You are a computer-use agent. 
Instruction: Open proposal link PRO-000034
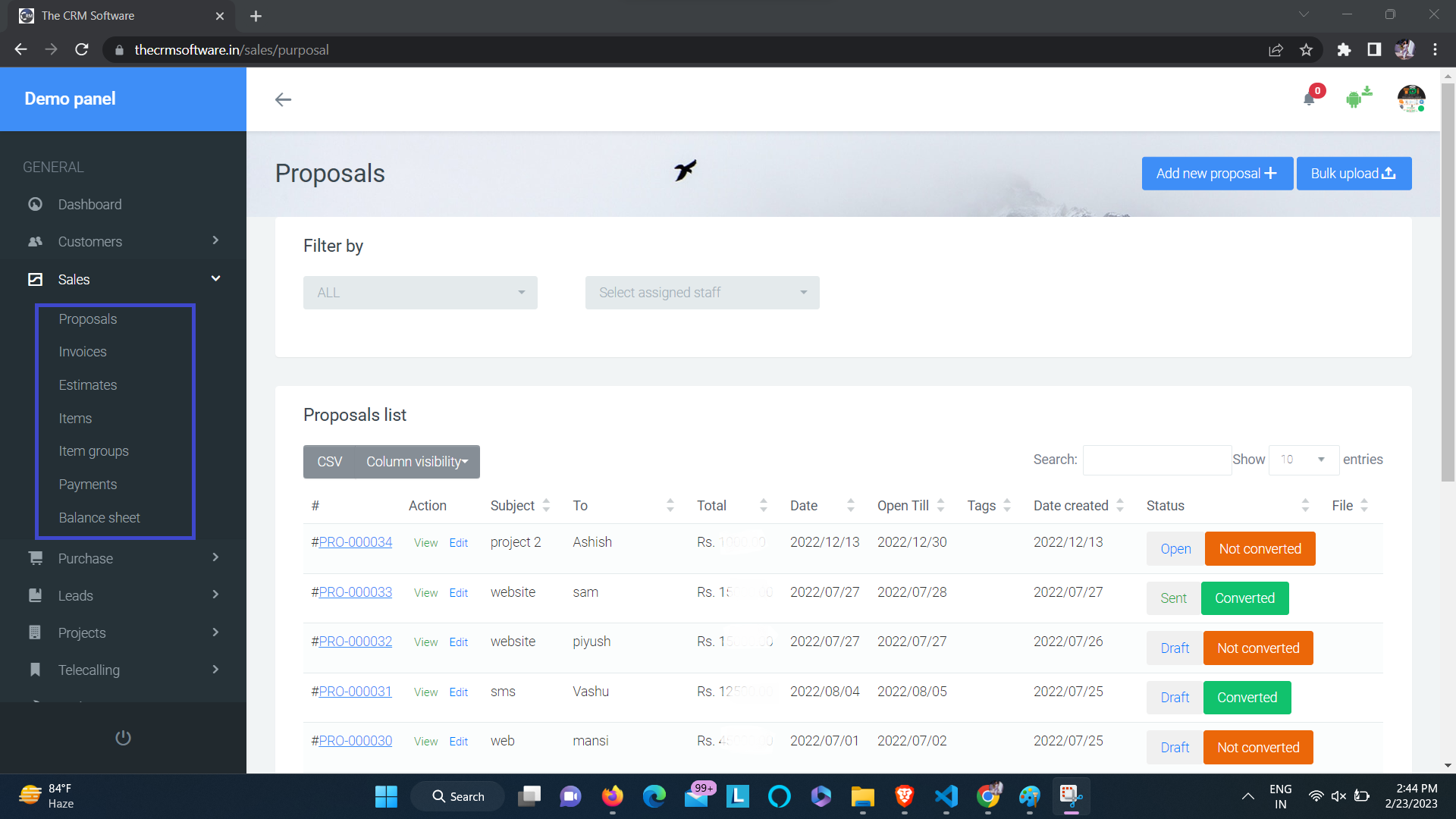tap(355, 542)
